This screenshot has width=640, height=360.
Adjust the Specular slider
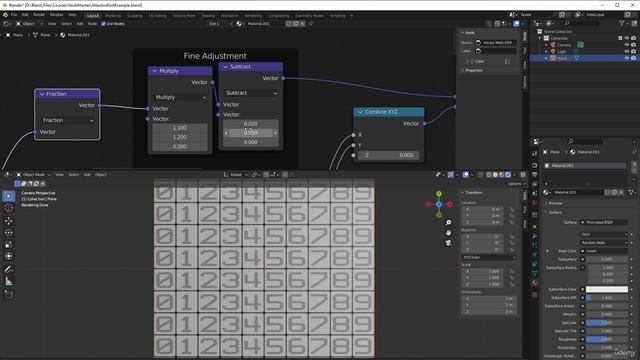click(x=607, y=322)
